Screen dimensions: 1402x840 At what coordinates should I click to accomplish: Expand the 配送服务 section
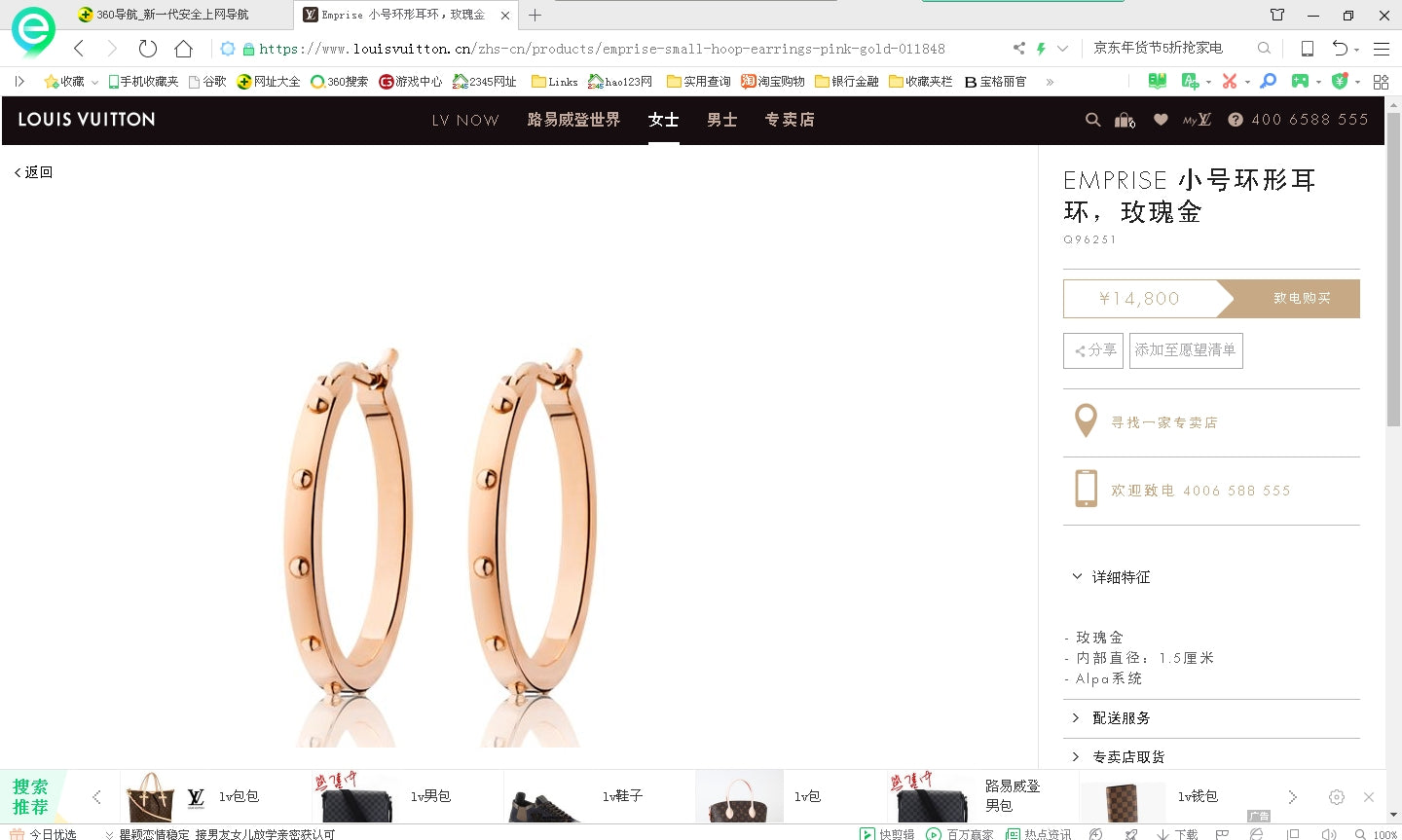[1120, 718]
